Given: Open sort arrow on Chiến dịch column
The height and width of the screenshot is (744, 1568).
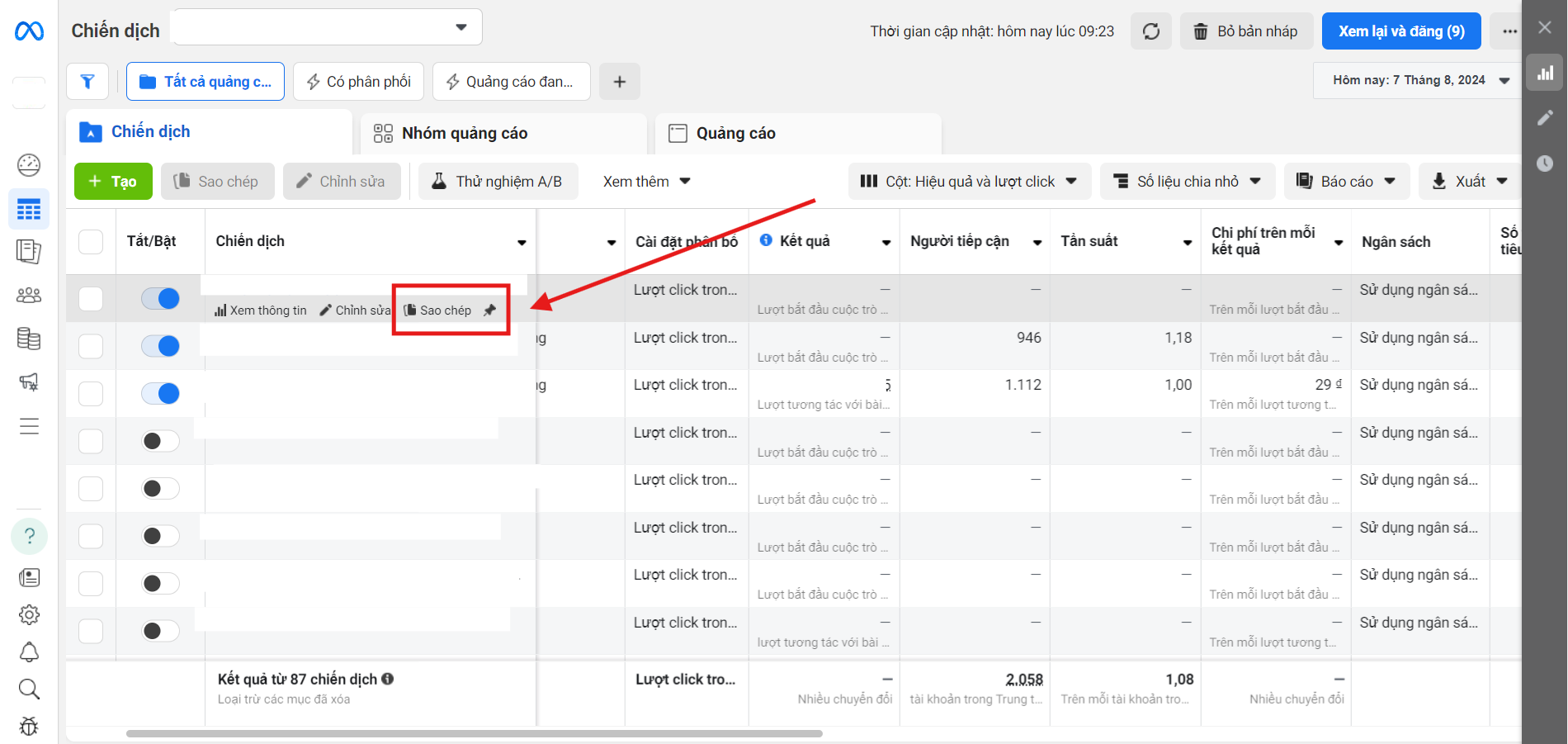Looking at the screenshot, I should point(522,242).
